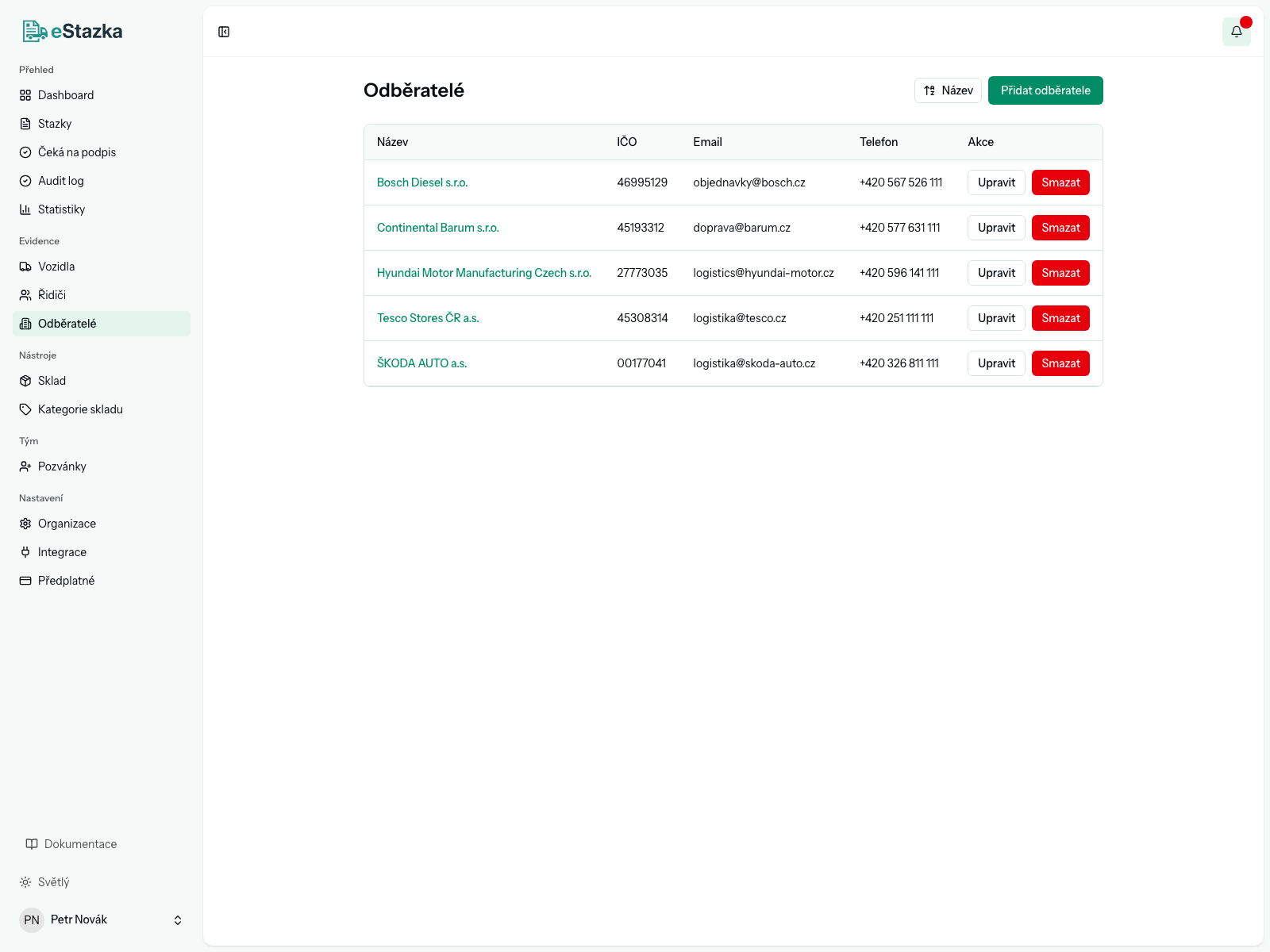Click the Vozidla truck icon
1270x952 pixels.
point(25,267)
